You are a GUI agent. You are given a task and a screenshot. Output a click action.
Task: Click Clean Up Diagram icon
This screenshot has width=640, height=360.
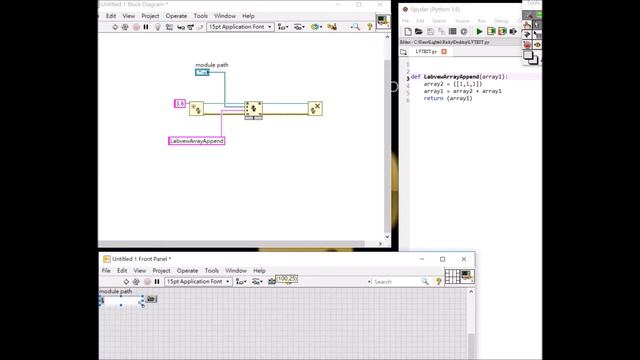coord(332,27)
